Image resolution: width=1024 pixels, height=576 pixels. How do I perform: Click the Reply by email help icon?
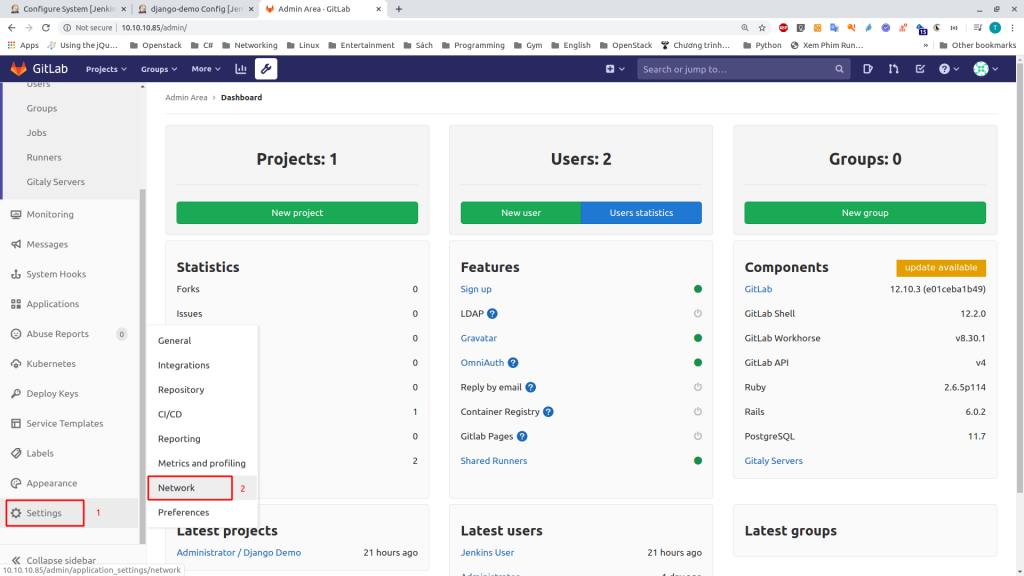pyautogui.click(x=530, y=387)
